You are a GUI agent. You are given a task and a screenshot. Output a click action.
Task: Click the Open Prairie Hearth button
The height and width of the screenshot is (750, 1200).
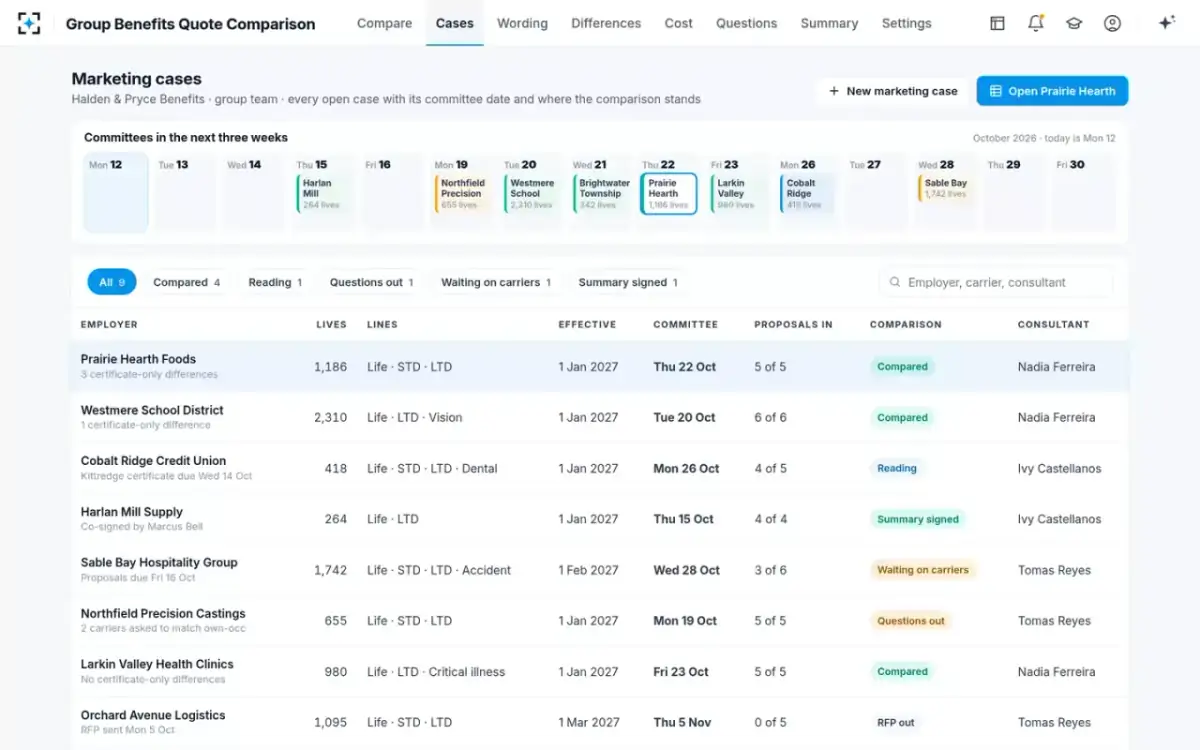point(1052,91)
